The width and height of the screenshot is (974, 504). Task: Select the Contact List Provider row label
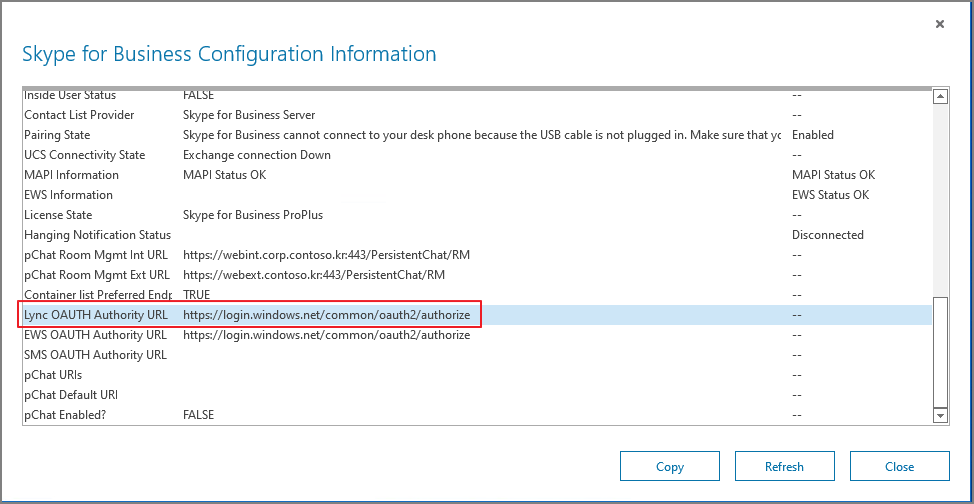[79, 115]
